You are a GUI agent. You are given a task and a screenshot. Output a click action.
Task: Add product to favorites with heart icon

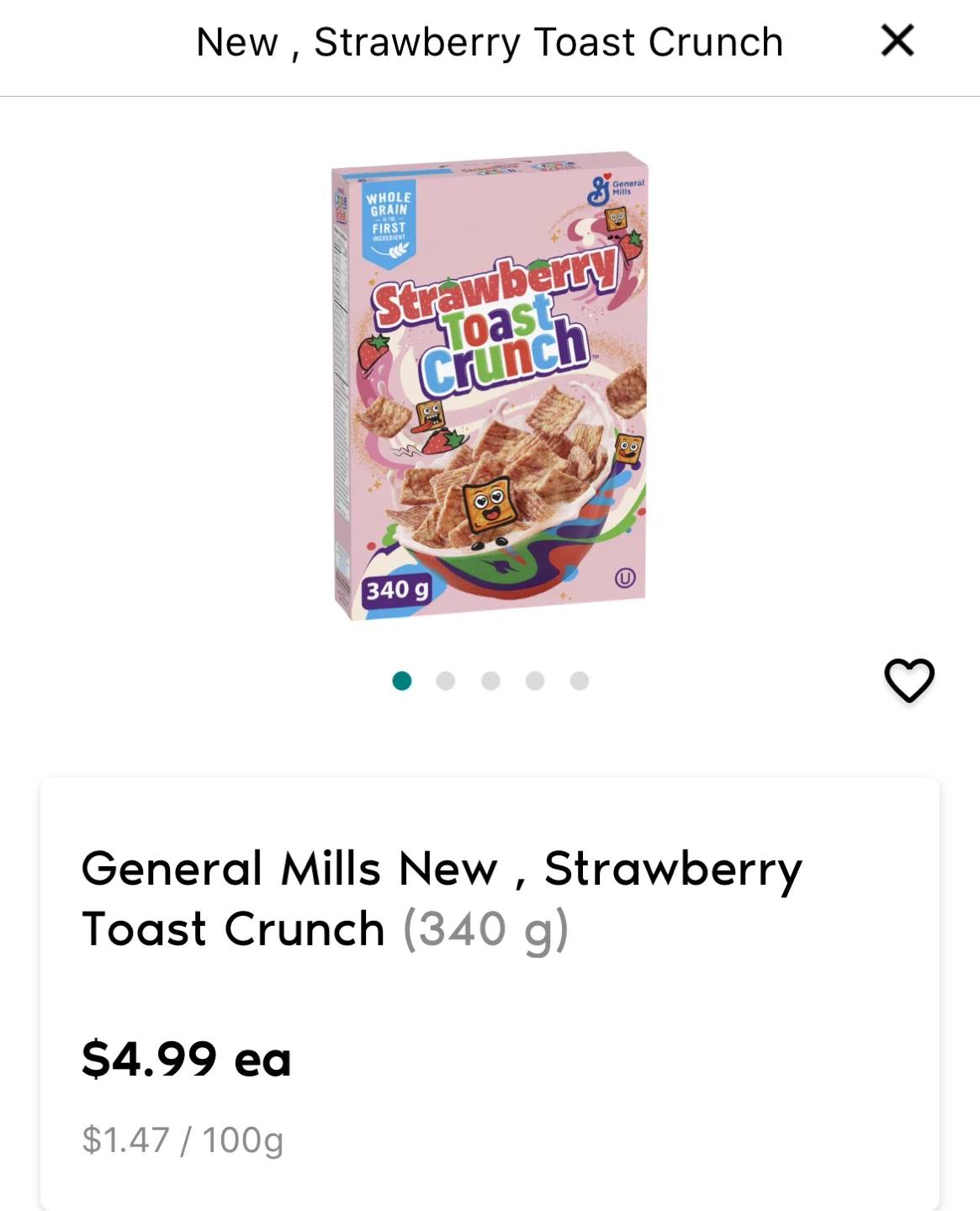pyautogui.click(x=908, y=680)
